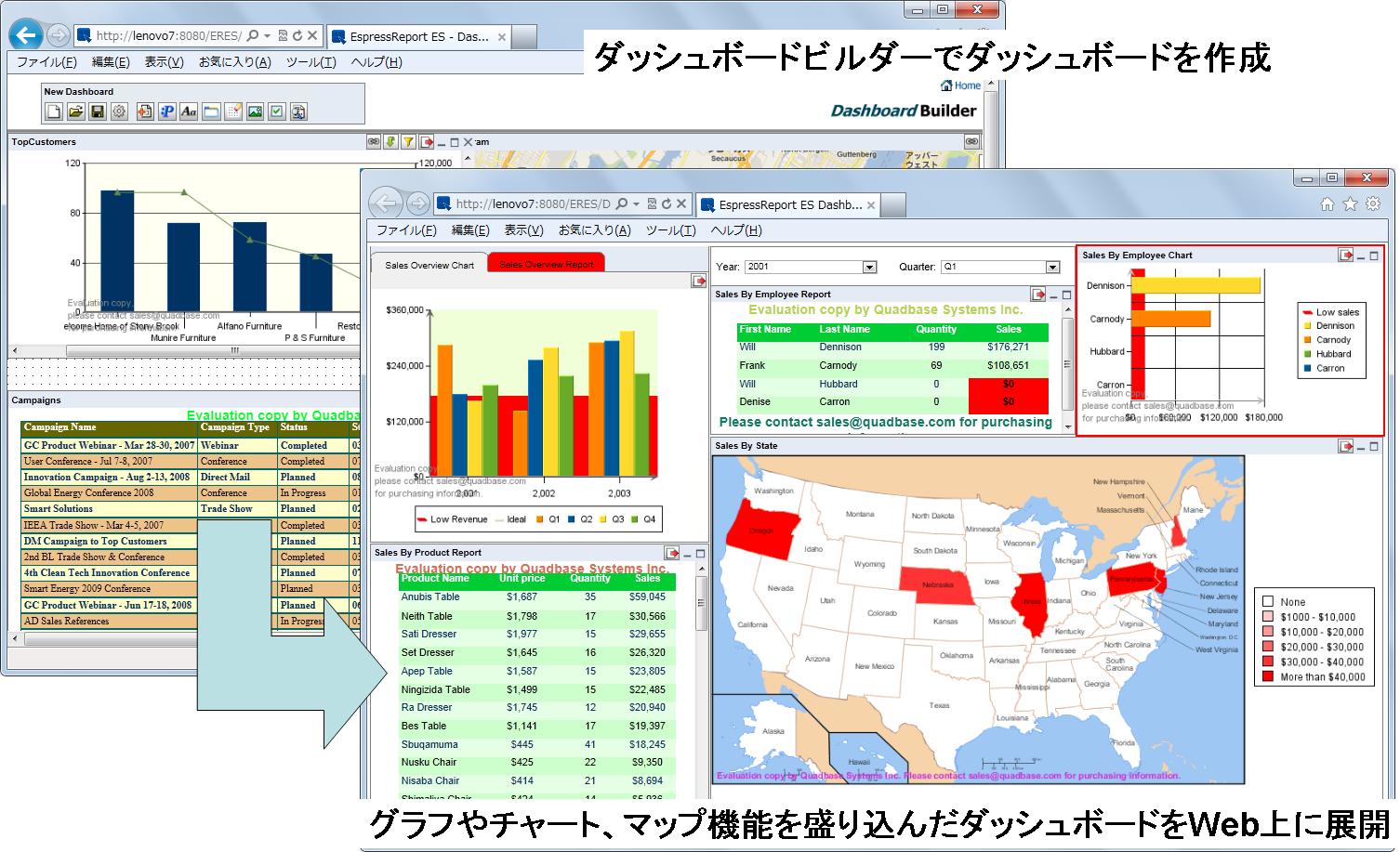Maximize the Sales By State panel

tap(1375, 446)
